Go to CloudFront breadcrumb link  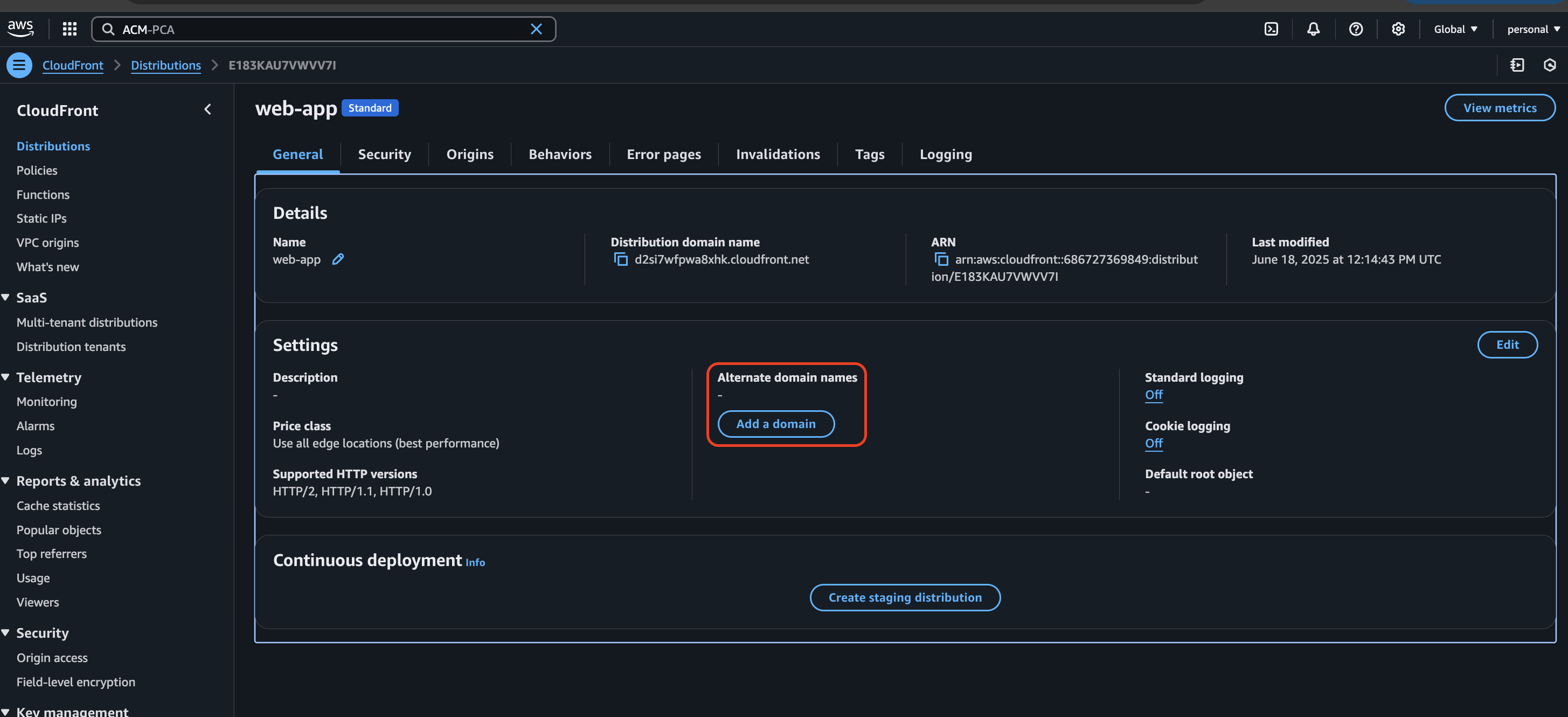pyautogui.click(x=72, y=65)
